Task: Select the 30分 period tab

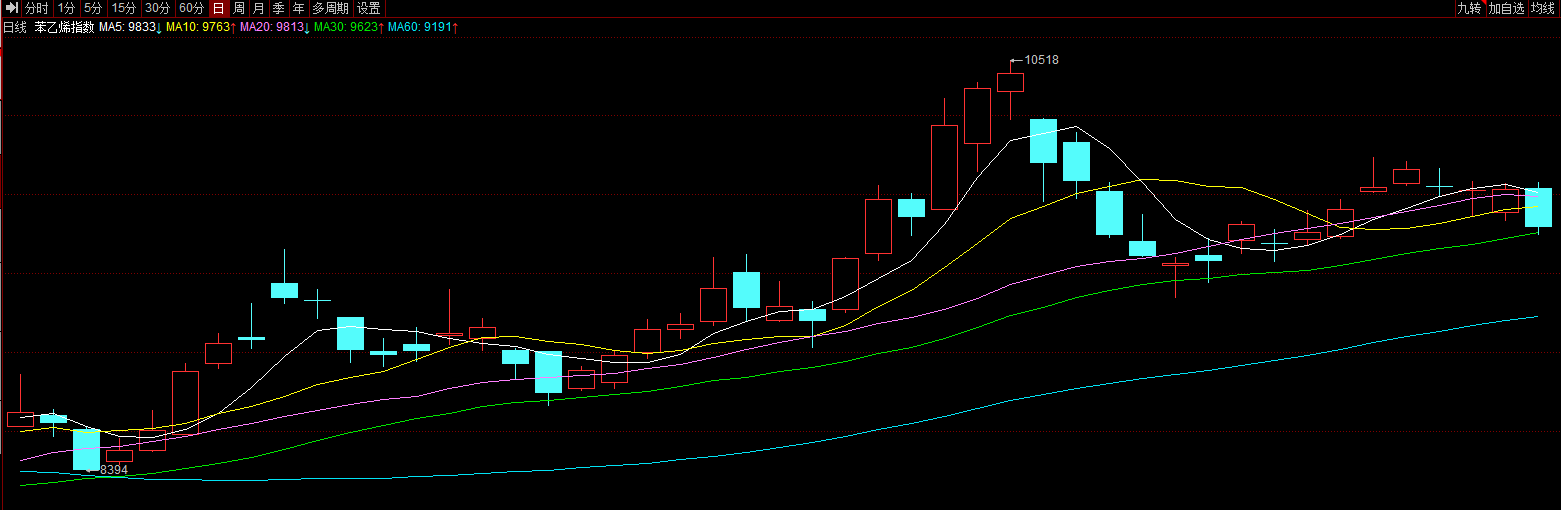Action: [x=157, y=8]
